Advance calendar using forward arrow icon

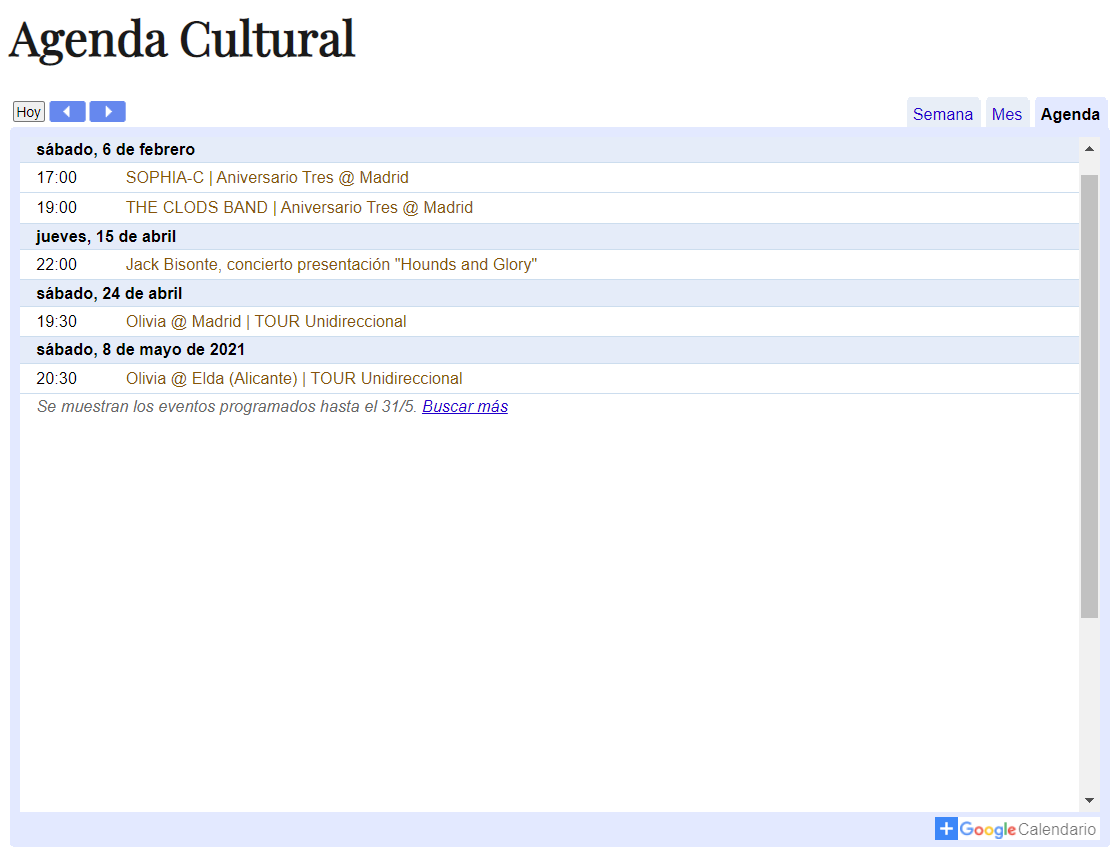coord(107,111)
